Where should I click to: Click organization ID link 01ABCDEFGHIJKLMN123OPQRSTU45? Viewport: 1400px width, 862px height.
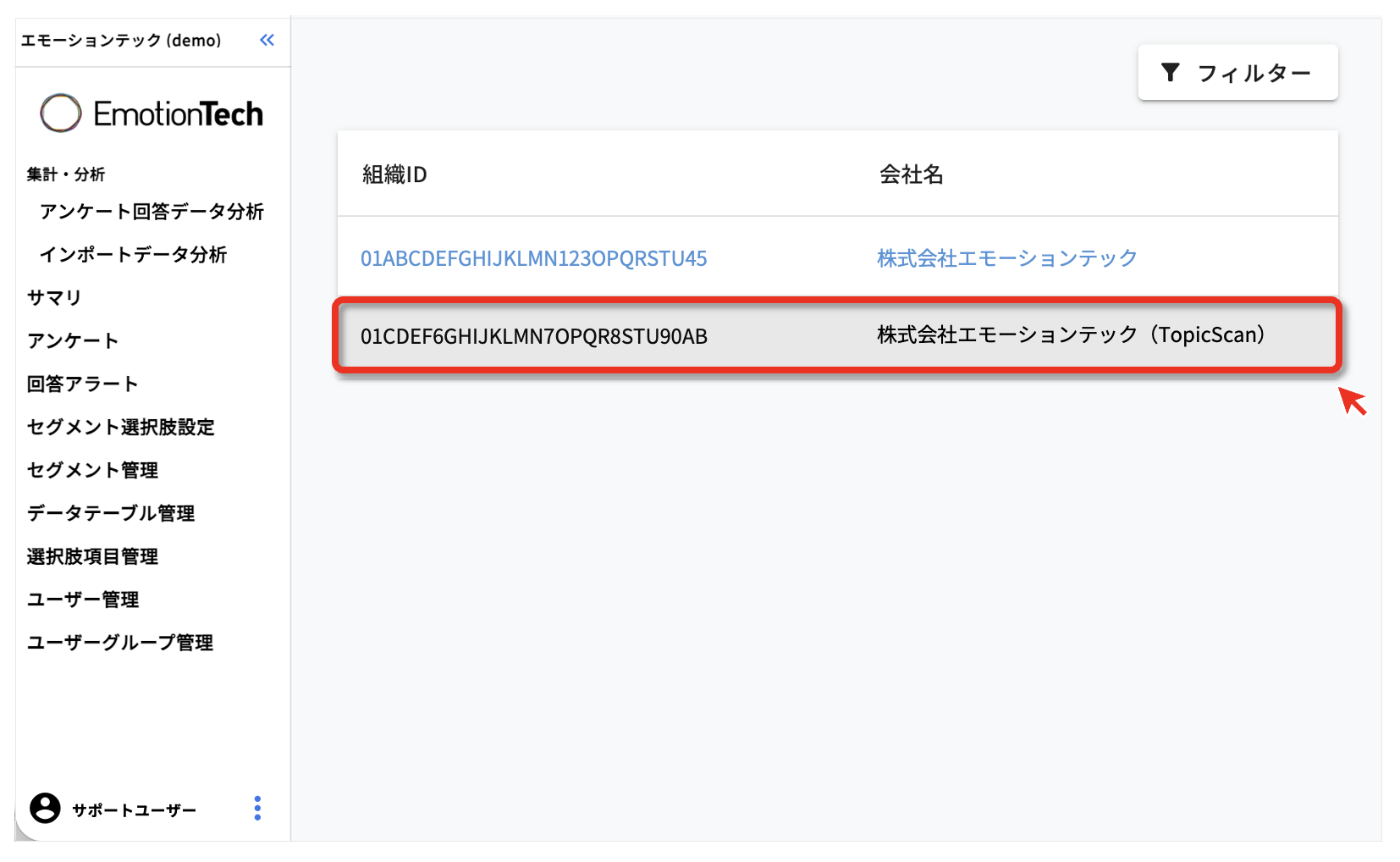533,258
